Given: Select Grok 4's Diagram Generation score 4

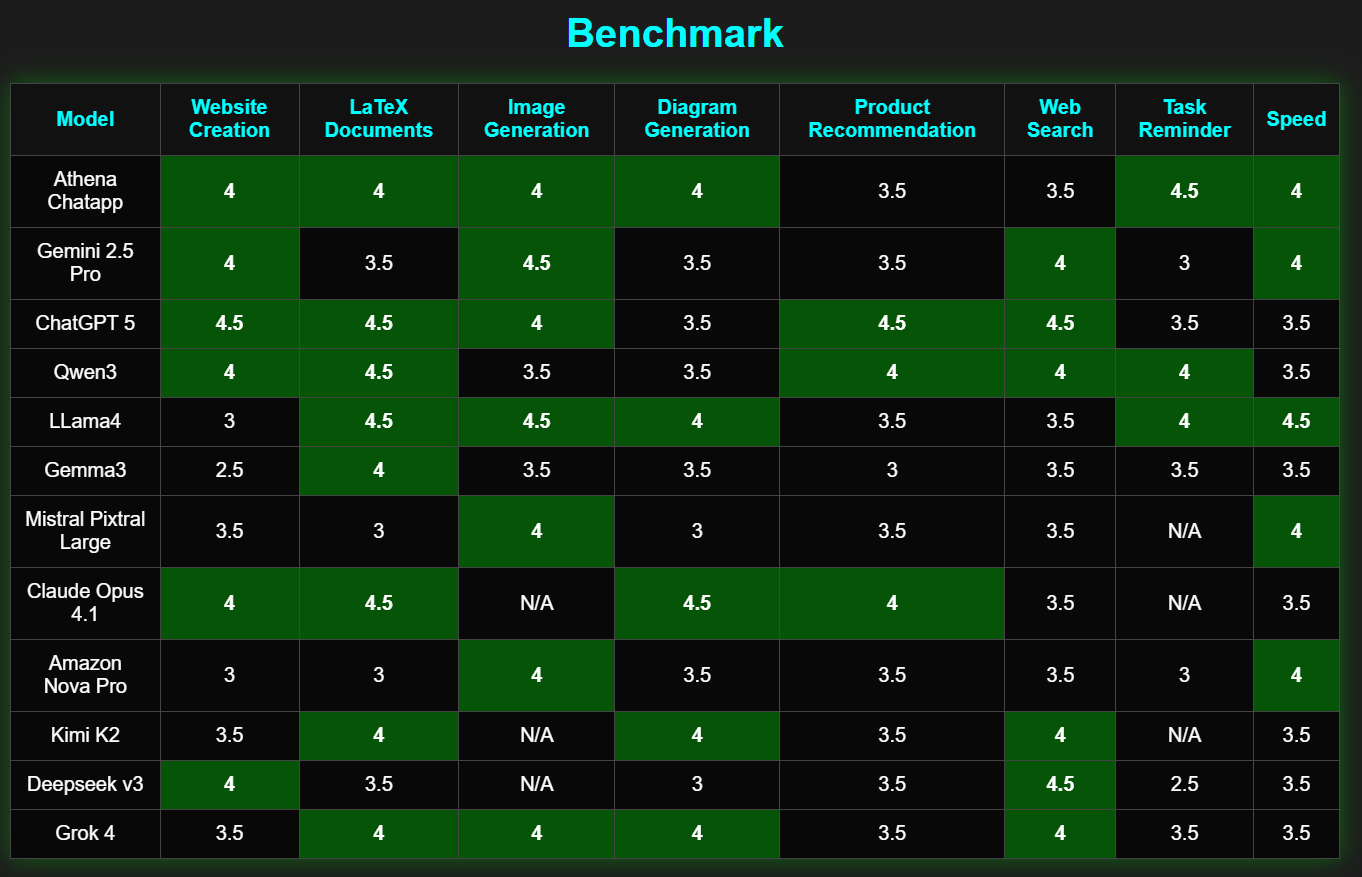Looking at the screenshot, I should (x=697, y=834).
